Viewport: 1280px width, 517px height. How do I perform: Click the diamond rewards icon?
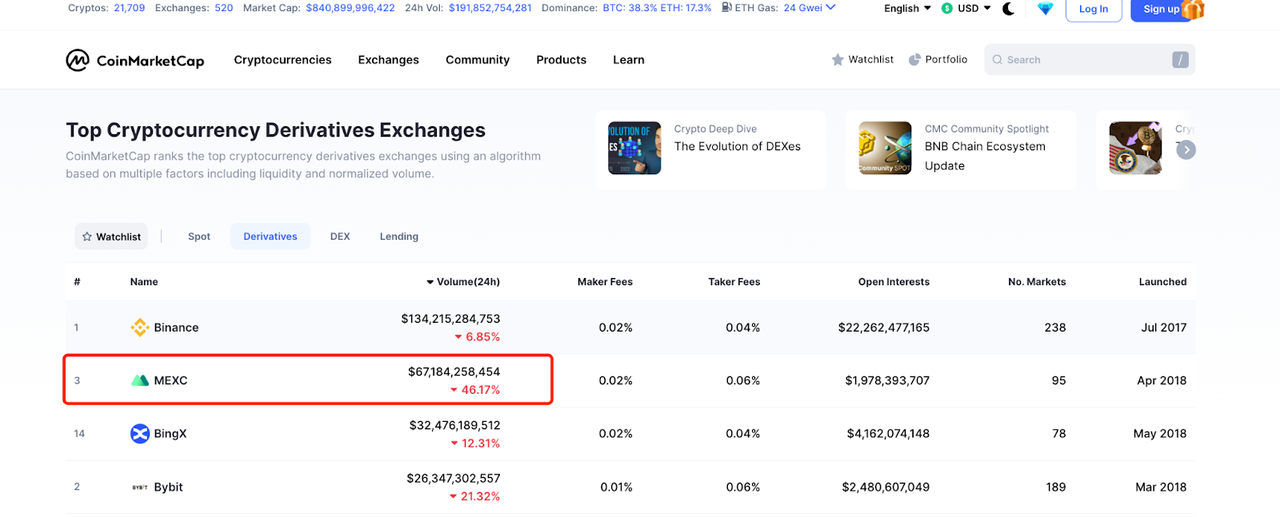[x=1045, y=9]
